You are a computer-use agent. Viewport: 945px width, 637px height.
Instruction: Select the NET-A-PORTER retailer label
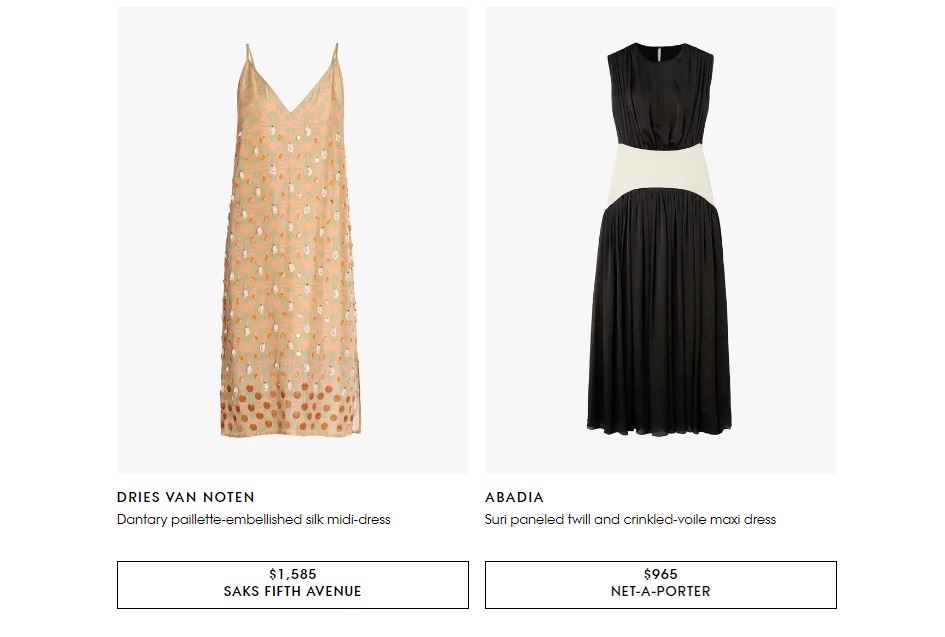pyautogui.click(x=660, y=591)
